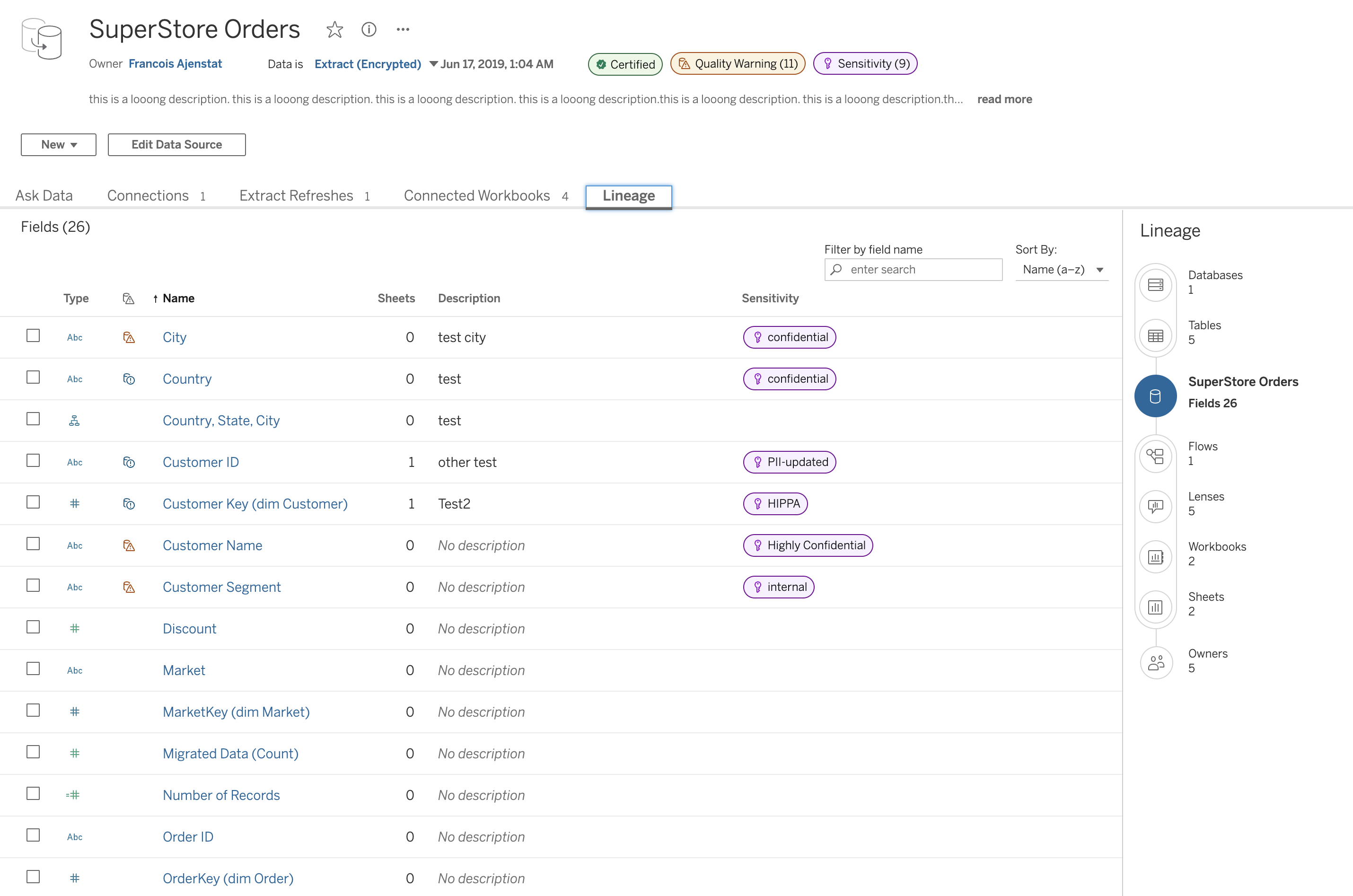Check the Market row checkbox
Screen dimensions: 1353x896
click(x=33, y=668)
